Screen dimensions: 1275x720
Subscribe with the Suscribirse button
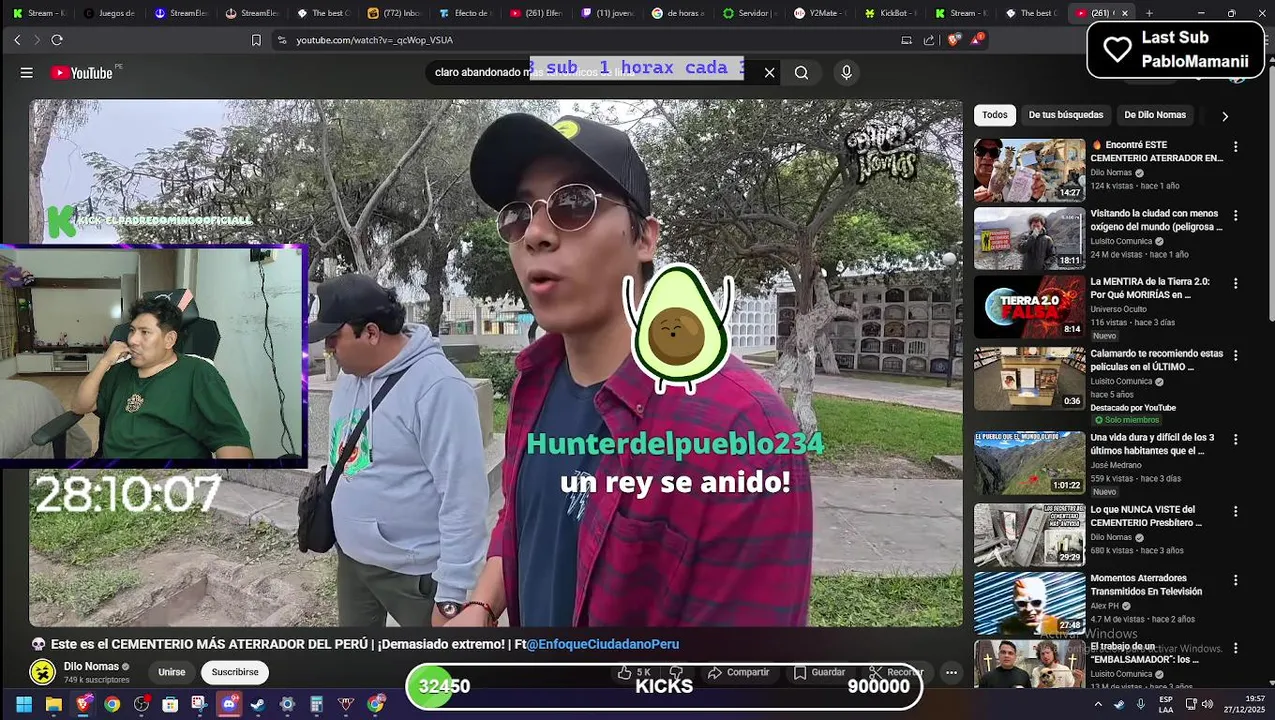pos(235,672)
